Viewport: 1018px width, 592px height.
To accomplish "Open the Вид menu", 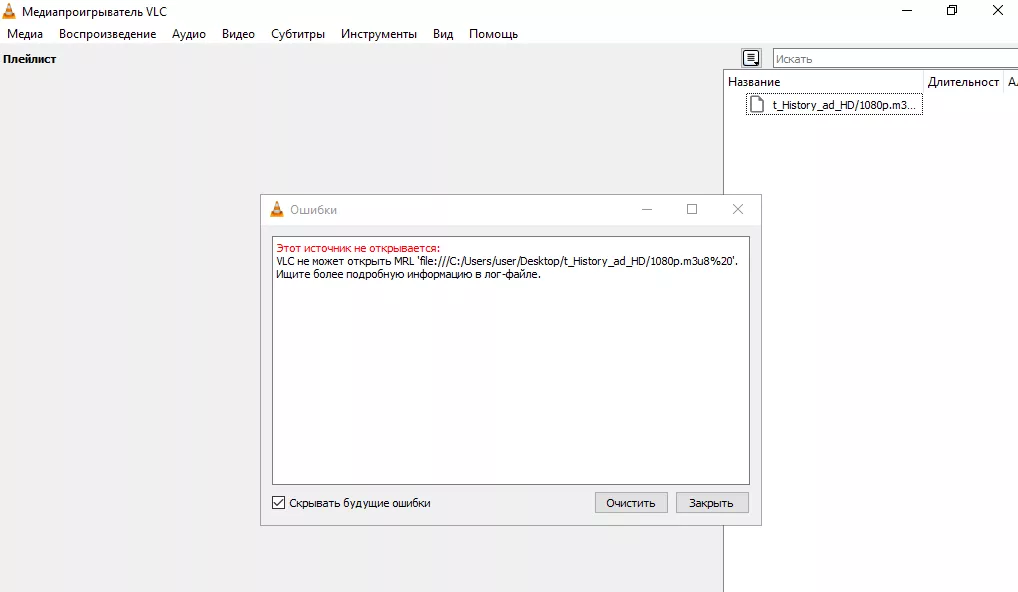I will pos(443,34).
